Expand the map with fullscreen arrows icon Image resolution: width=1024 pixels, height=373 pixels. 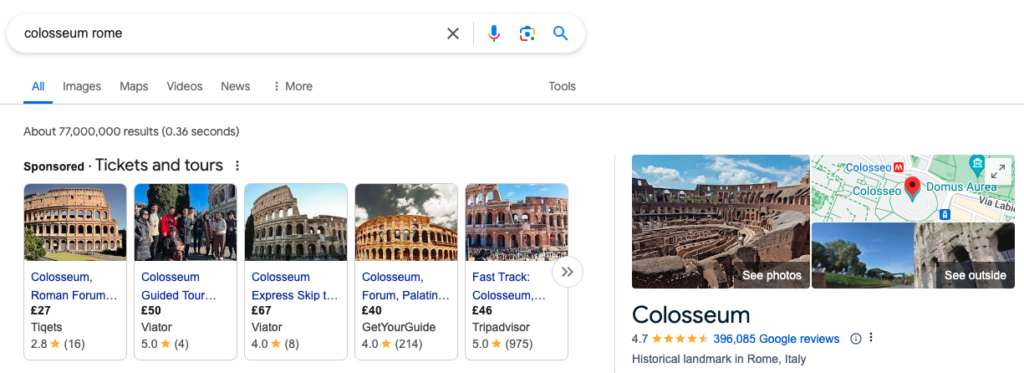coord(998,172)
